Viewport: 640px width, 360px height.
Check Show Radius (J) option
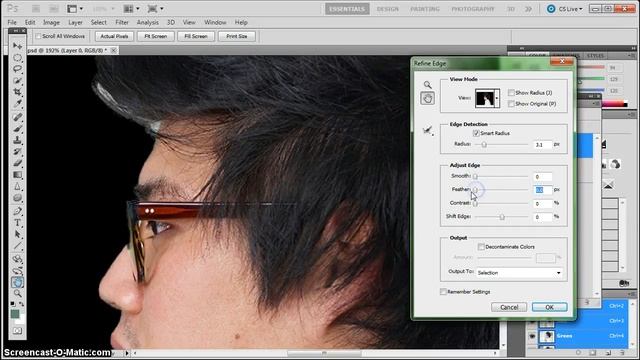tap(511, 93)
